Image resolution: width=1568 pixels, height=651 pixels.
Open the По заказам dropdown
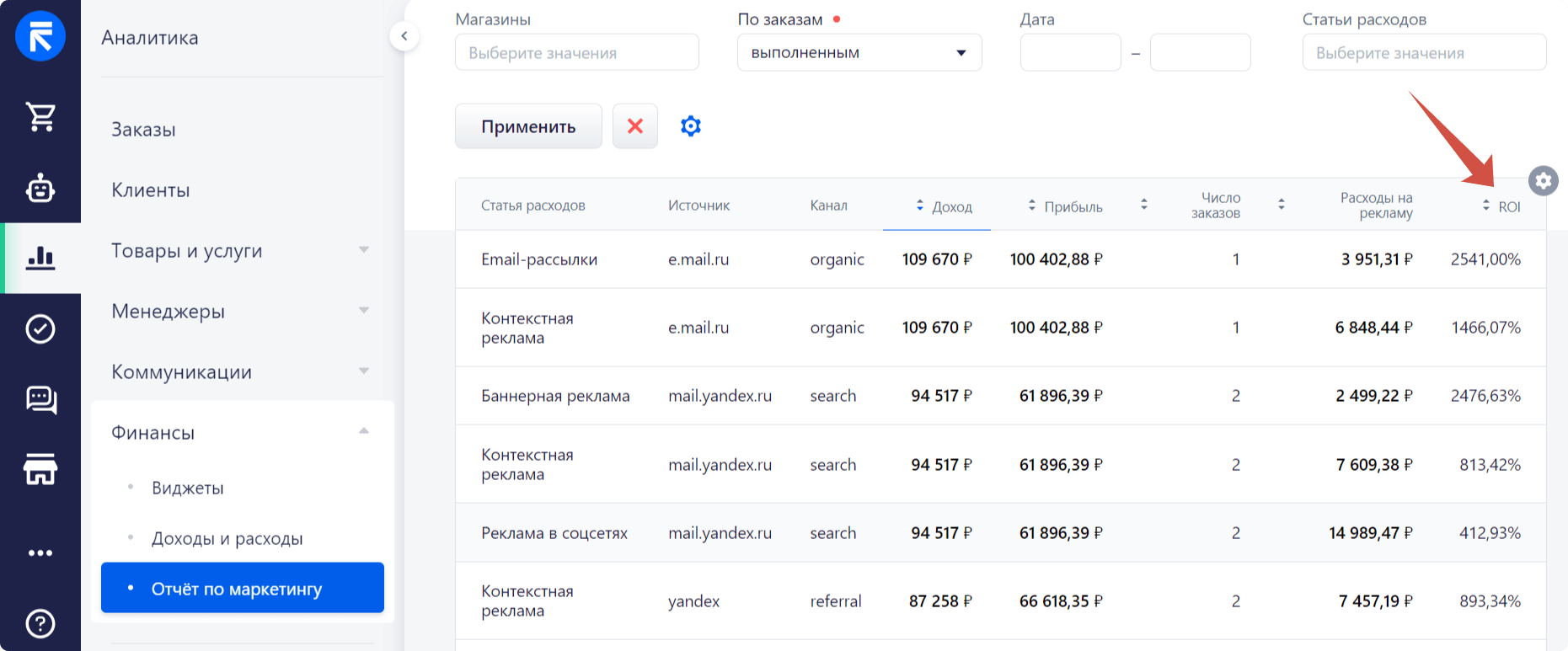coord(859,53)
